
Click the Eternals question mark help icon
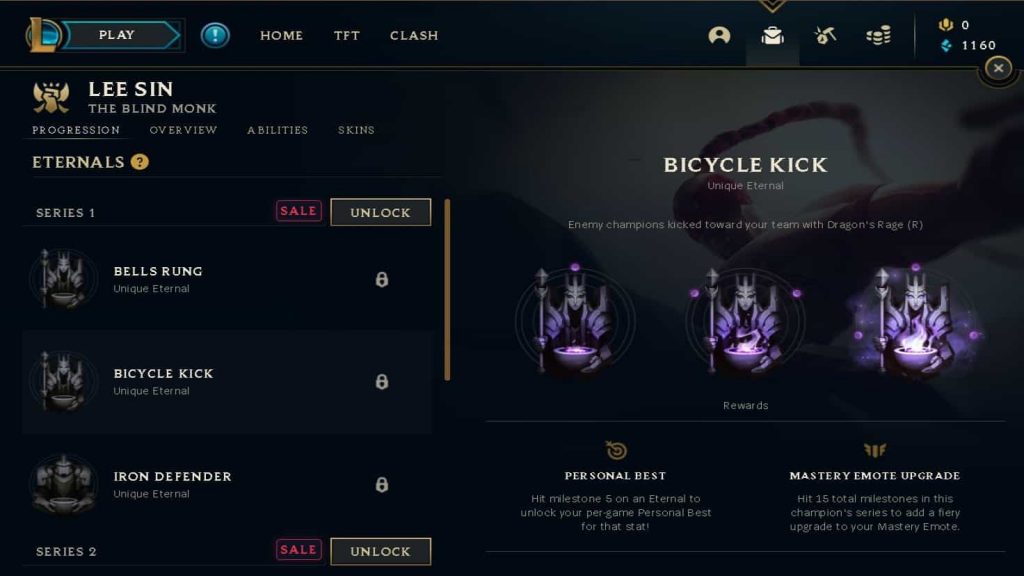tap(139, 162)
